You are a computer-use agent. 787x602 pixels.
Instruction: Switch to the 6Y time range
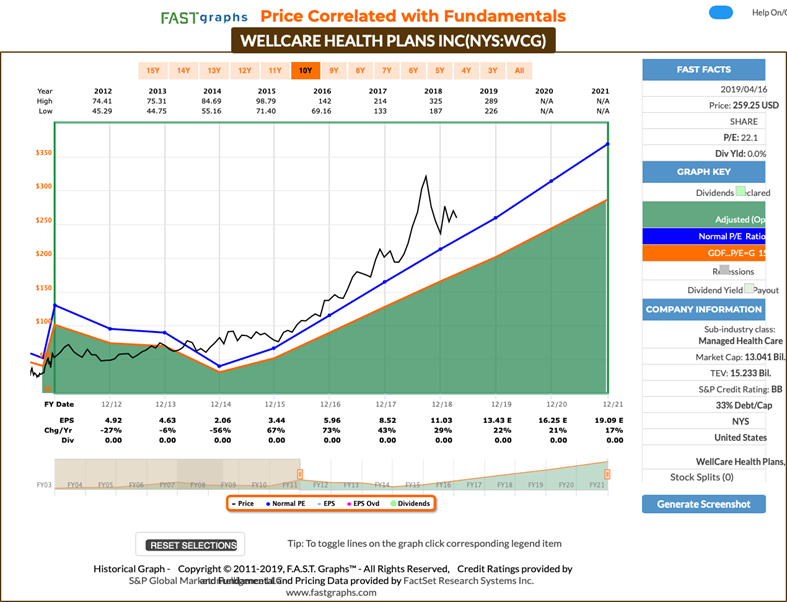click(x=414, y=70)
